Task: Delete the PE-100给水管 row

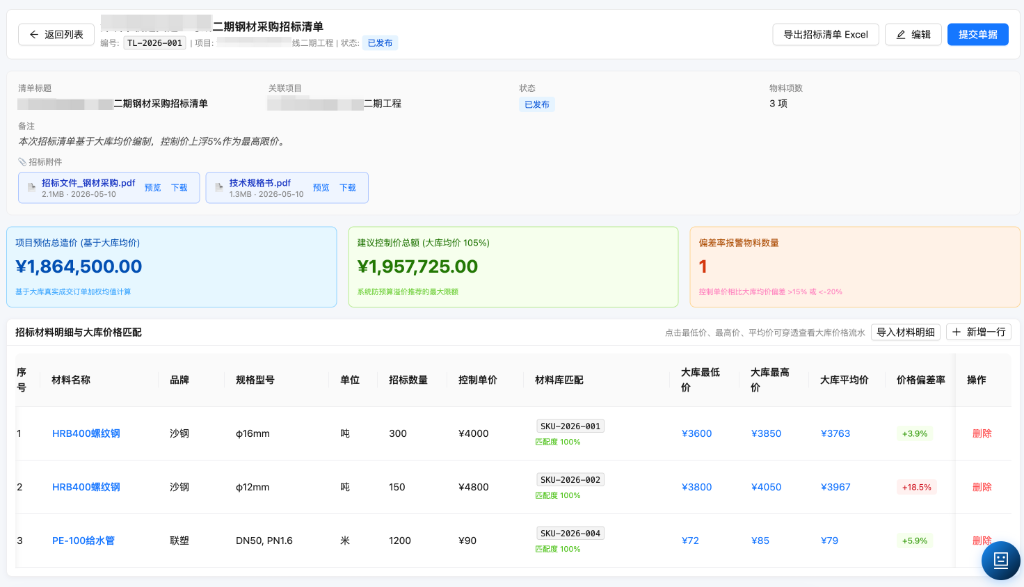Action: click(x=980, y=541)
